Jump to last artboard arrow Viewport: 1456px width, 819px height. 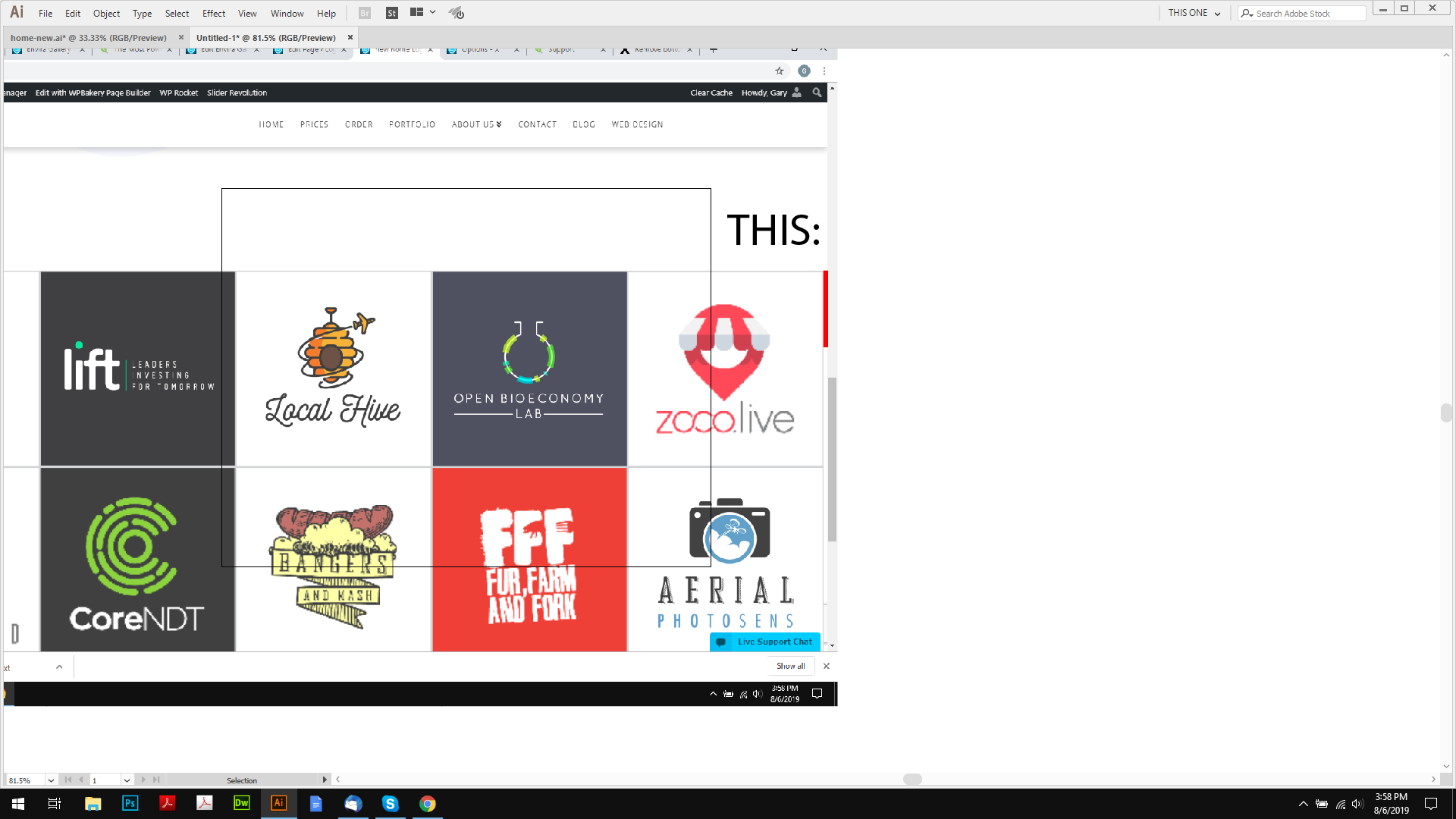[156, 780]
